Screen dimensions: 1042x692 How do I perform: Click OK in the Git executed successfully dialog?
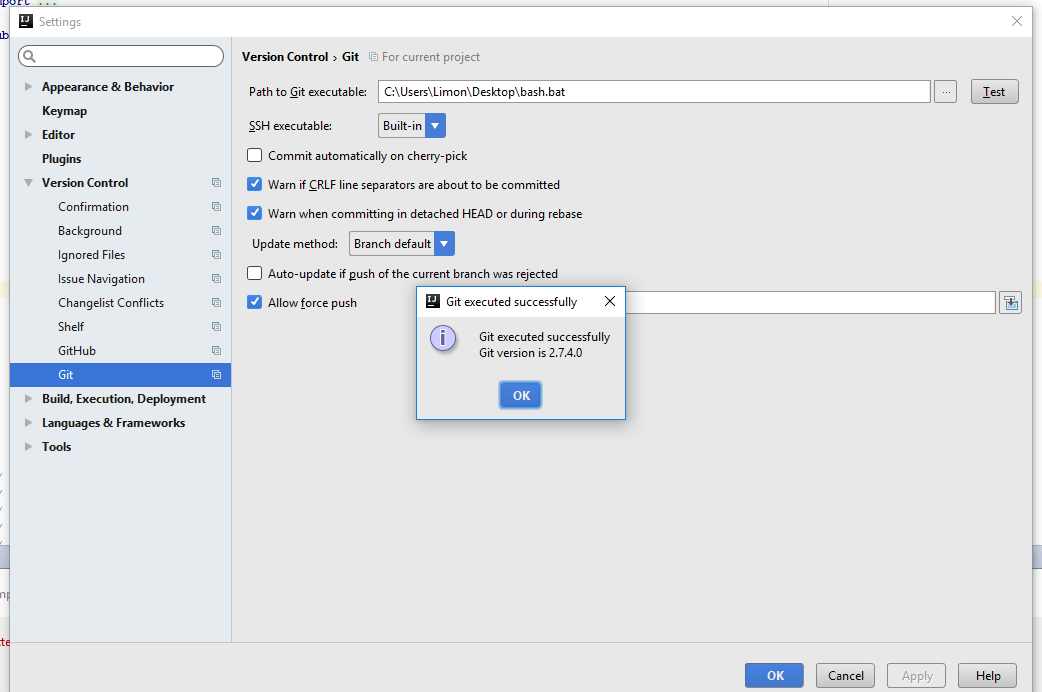click(520, 395)
